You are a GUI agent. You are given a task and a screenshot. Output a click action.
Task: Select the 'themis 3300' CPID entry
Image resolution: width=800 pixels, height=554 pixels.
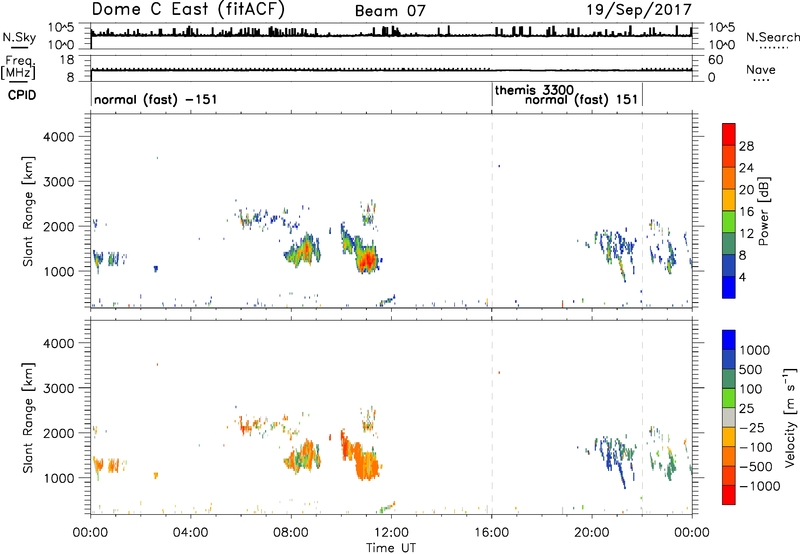534,90
